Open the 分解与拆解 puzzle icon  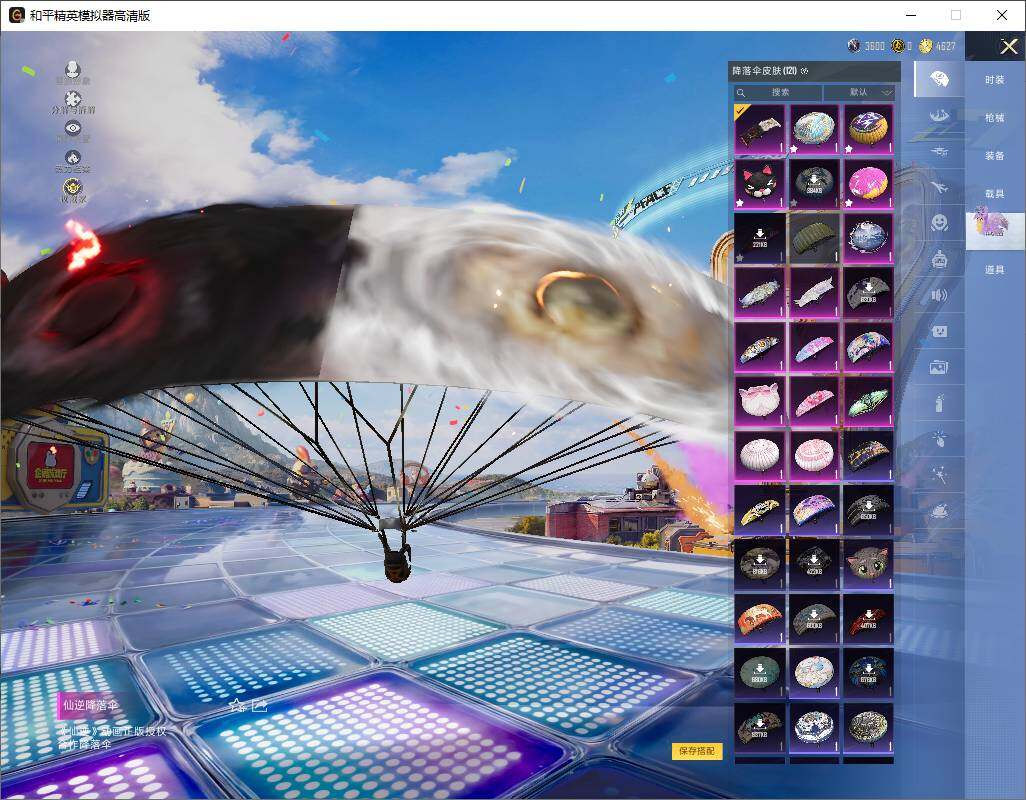tap(73, 99)
